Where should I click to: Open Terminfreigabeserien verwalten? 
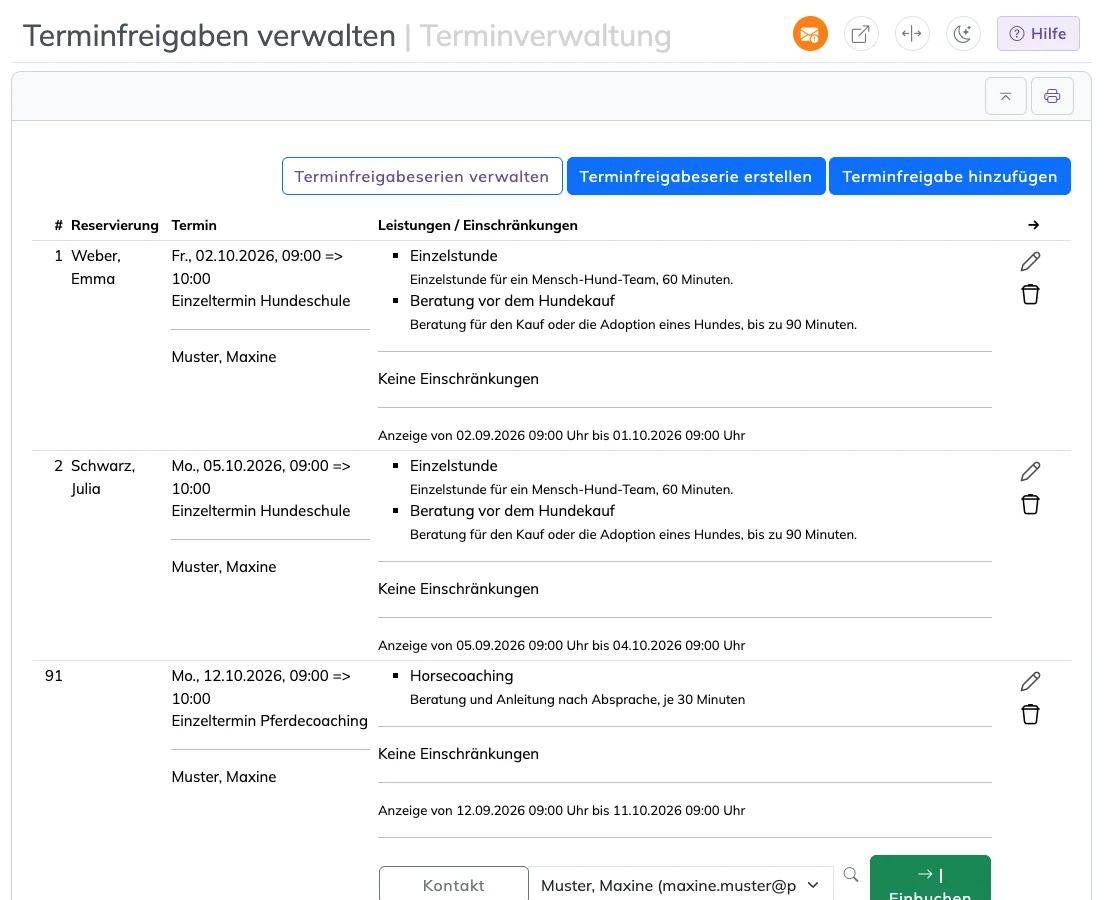422,176
